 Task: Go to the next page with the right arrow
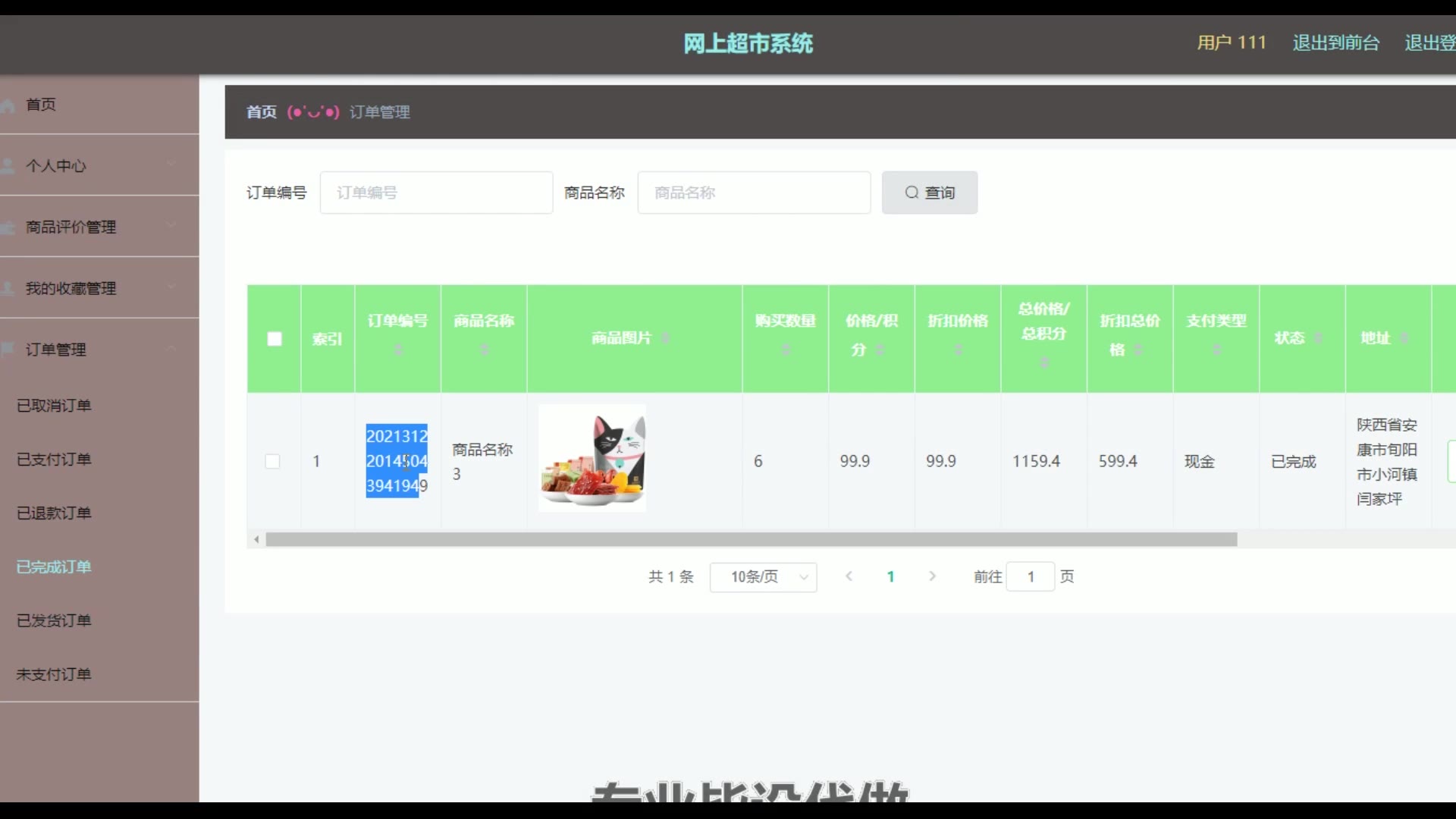(x=932, y=576)
